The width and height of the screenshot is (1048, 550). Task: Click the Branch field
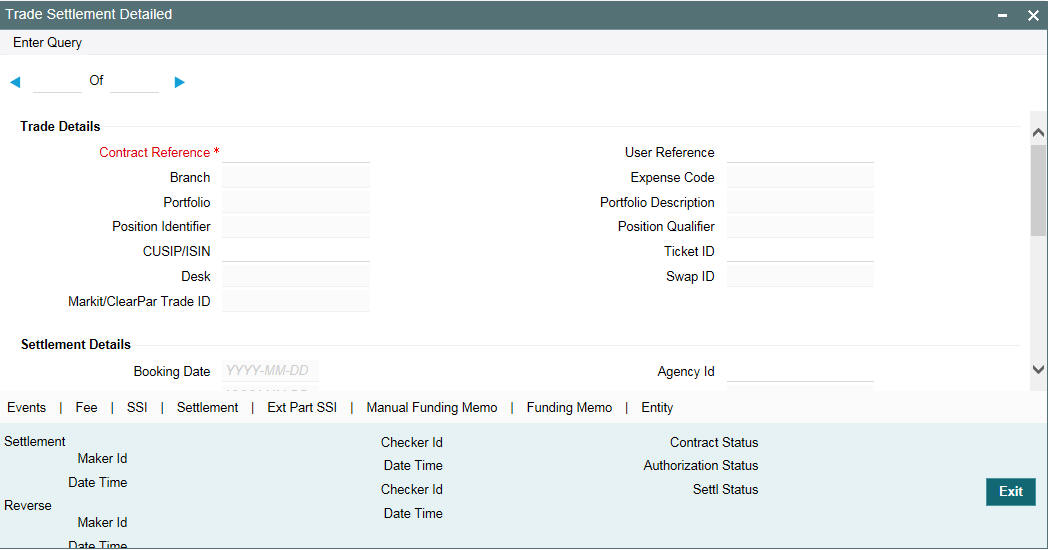point(295,177)
